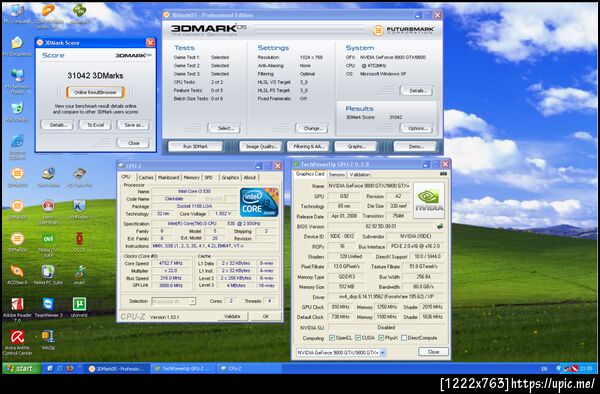Toggle the PhysX checkbox in GPU-Z

(x=381, y=338)
